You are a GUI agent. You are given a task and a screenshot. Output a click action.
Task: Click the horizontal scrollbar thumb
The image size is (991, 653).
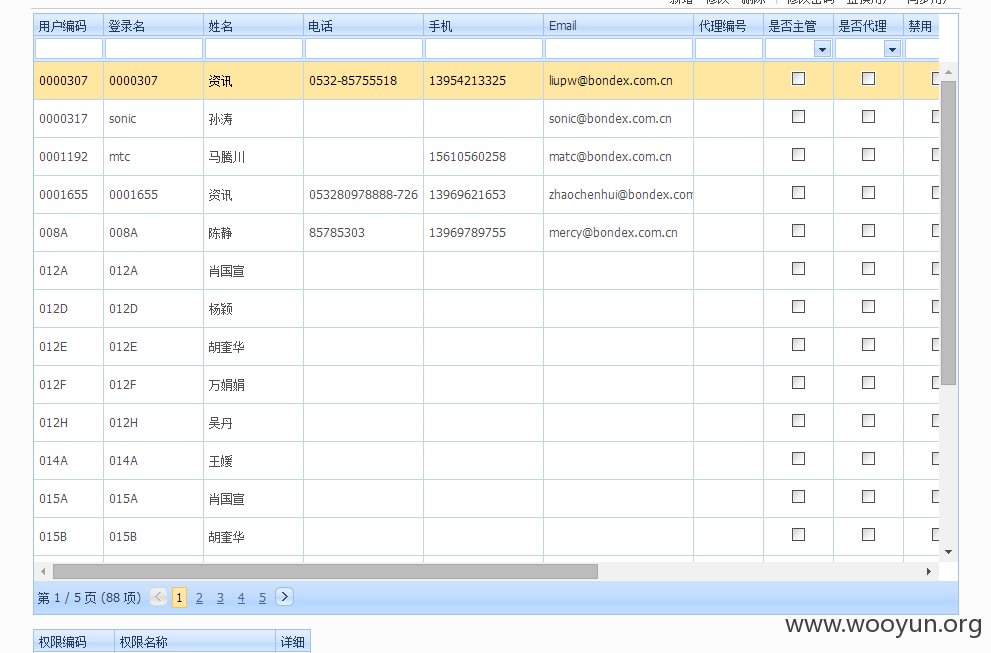tap(325, 571)
